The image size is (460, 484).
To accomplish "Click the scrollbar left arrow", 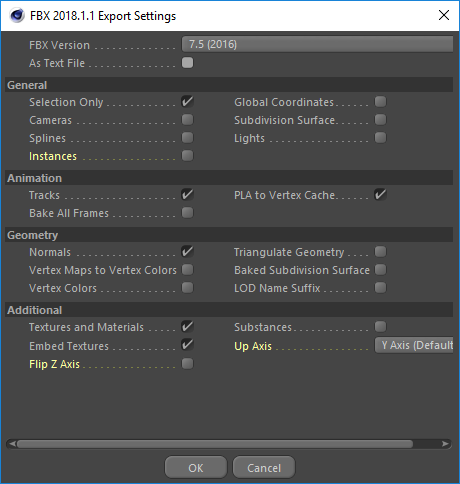I will point(12,444).
